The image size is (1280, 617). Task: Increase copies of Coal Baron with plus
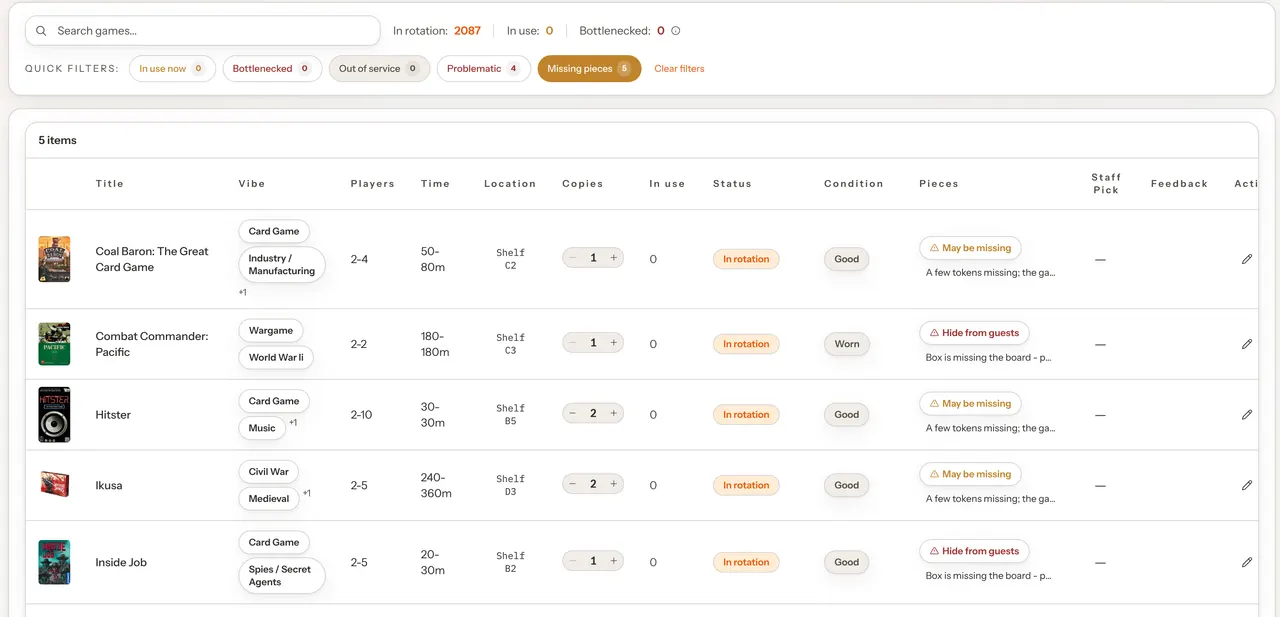click(x=614, y=258)
